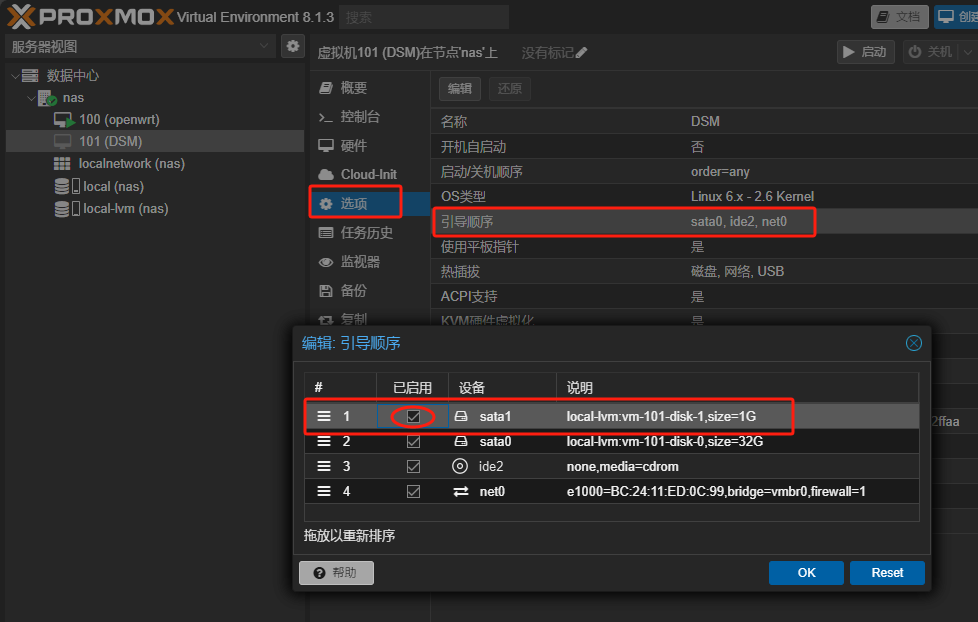Click the drag handle of ide2 row
The width and height of the screenshot is (978, 622).
(x=324, y=466)
